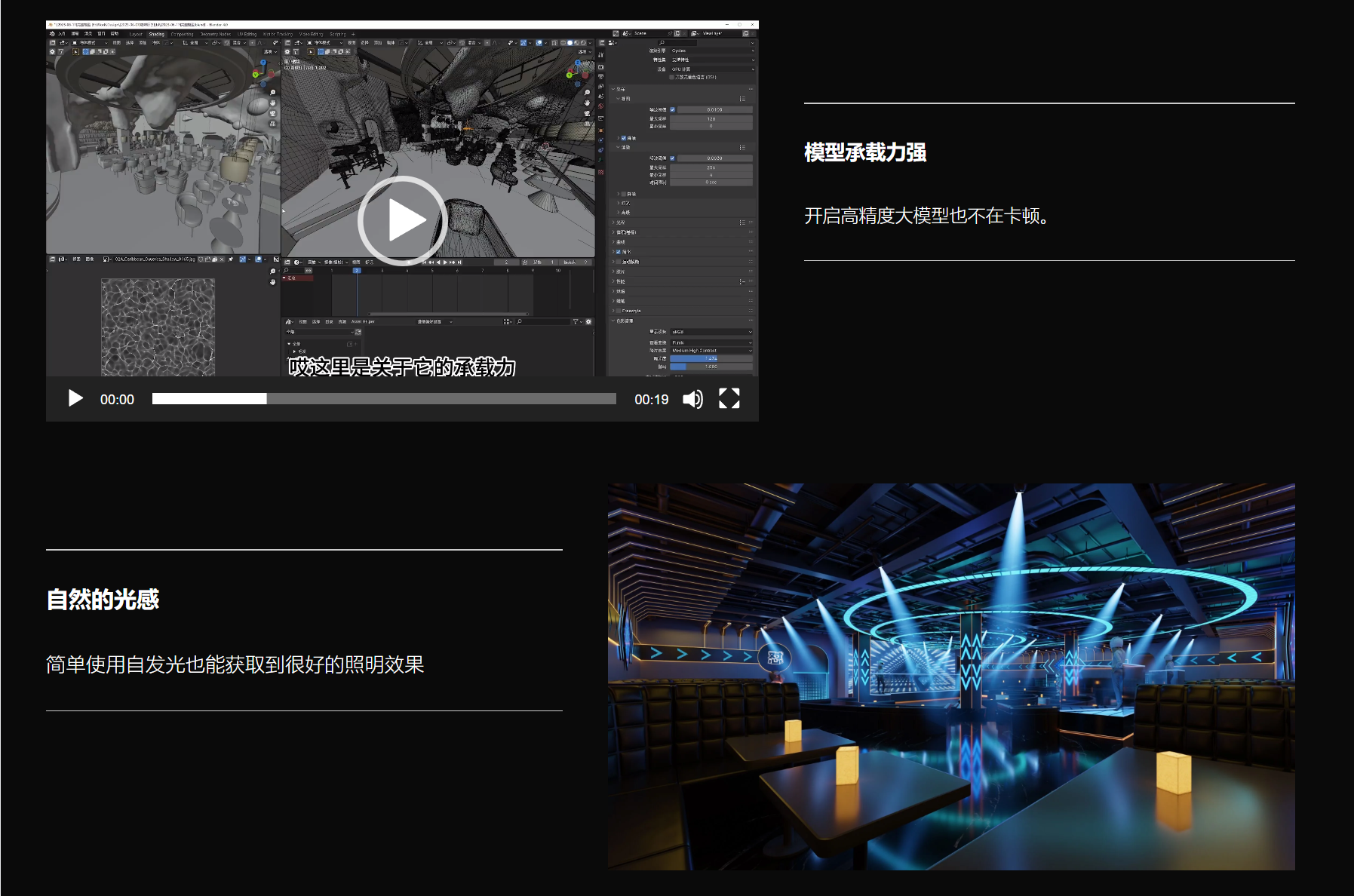The height and width of the screenshot is (896, 1354).
Task: Open the nightclub render image
Action: tap(950, 676)
